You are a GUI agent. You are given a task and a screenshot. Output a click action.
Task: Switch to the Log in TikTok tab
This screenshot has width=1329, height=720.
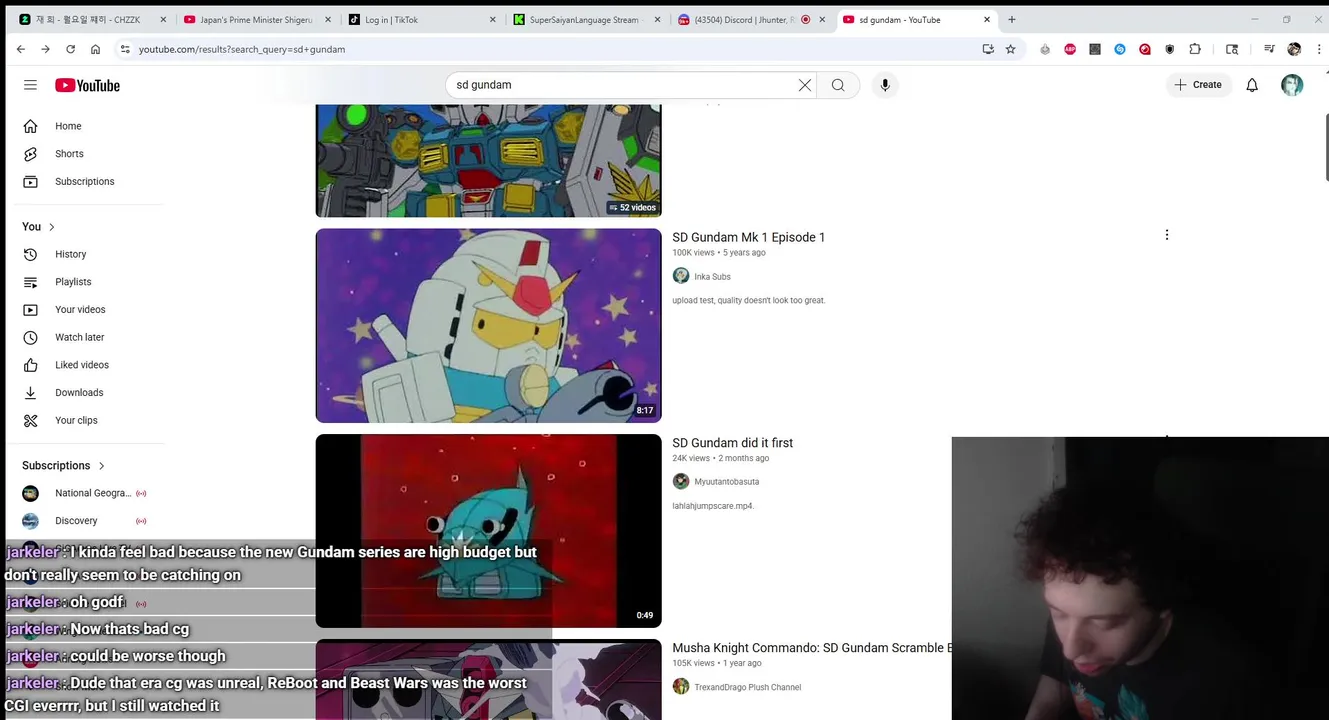coord(420,20)
